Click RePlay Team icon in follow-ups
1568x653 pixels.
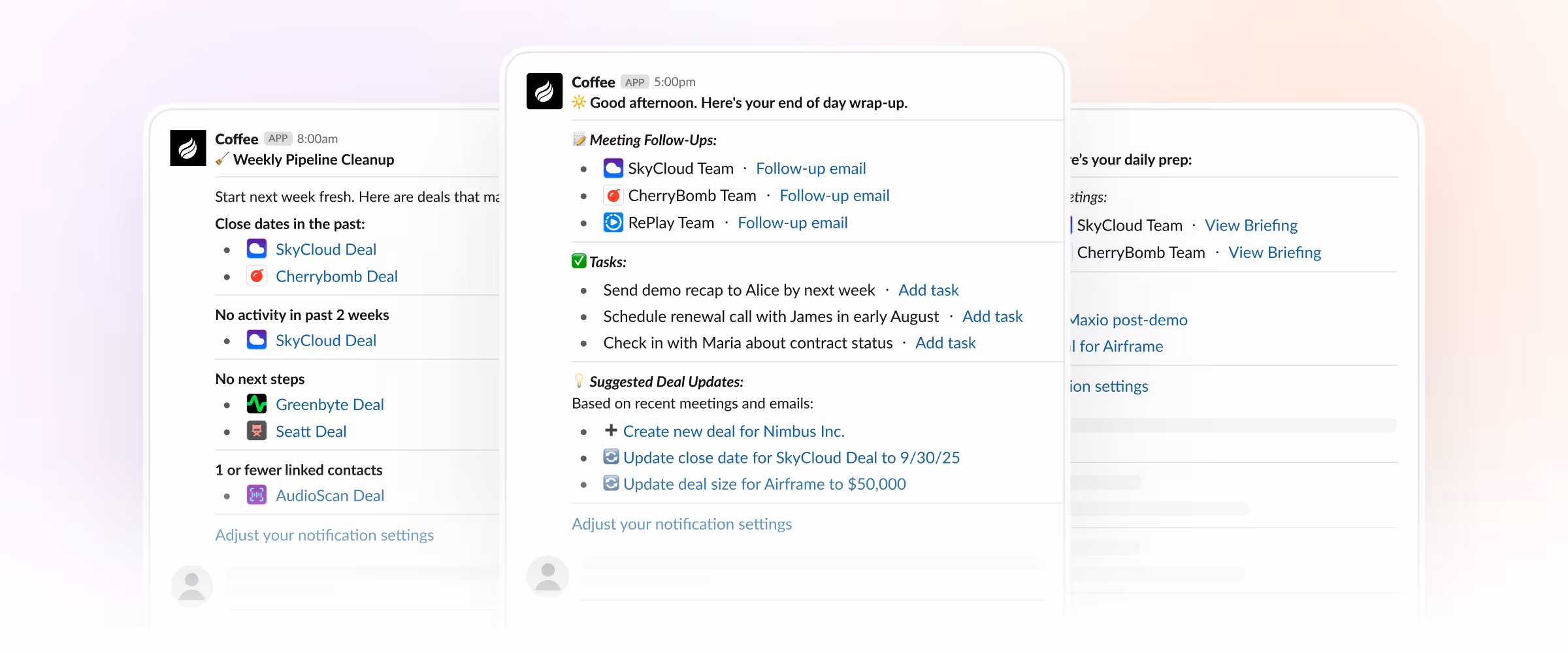coord(613,223)
